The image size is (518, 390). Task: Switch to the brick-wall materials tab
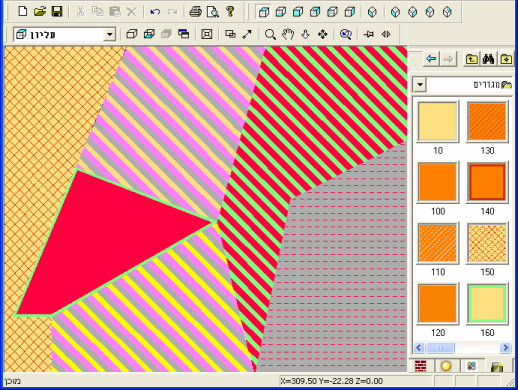(421, 366)
